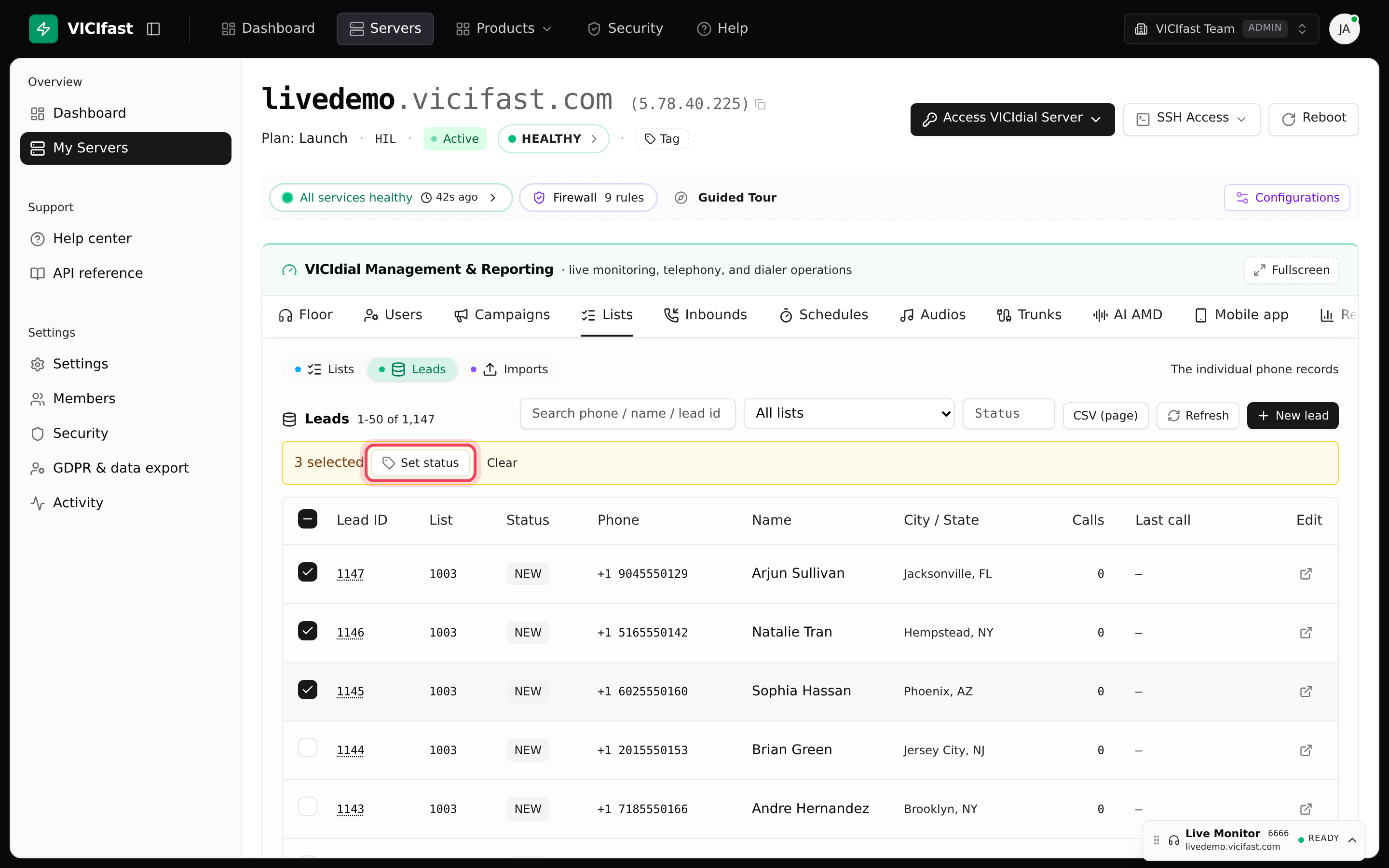This screenshot has height=868, width=1389.
Task: Clear the lead selection
Action: (x=502, y=463)
